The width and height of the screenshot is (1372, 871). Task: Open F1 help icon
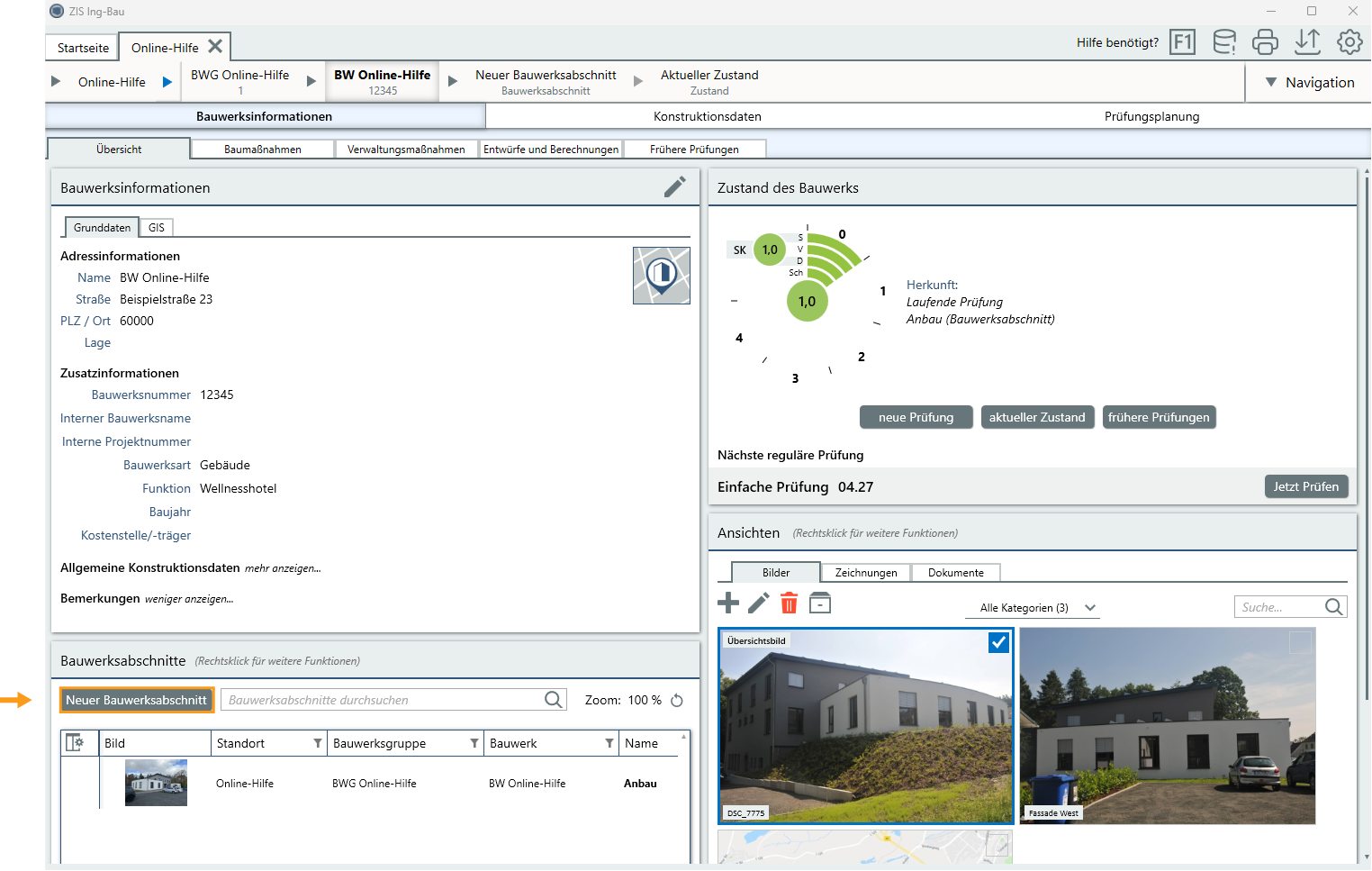click(1182, 42)
